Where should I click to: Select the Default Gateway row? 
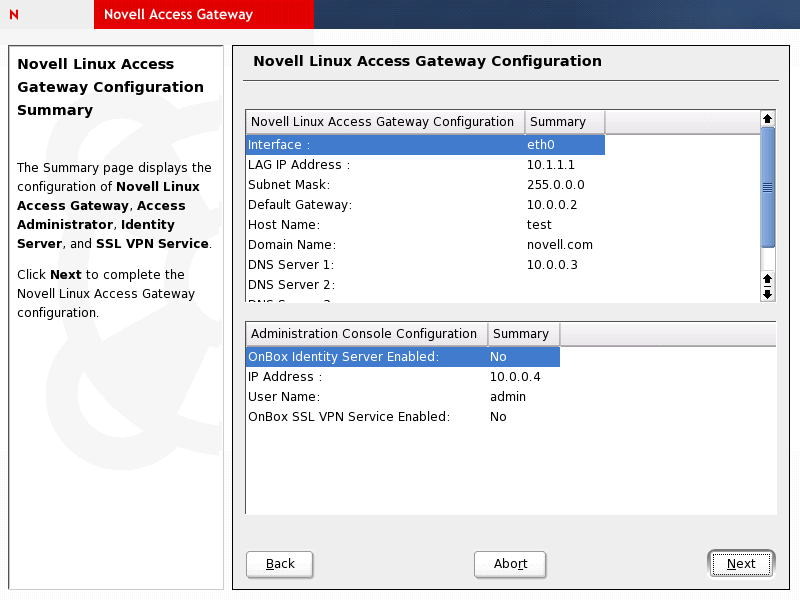pos(425,205)
